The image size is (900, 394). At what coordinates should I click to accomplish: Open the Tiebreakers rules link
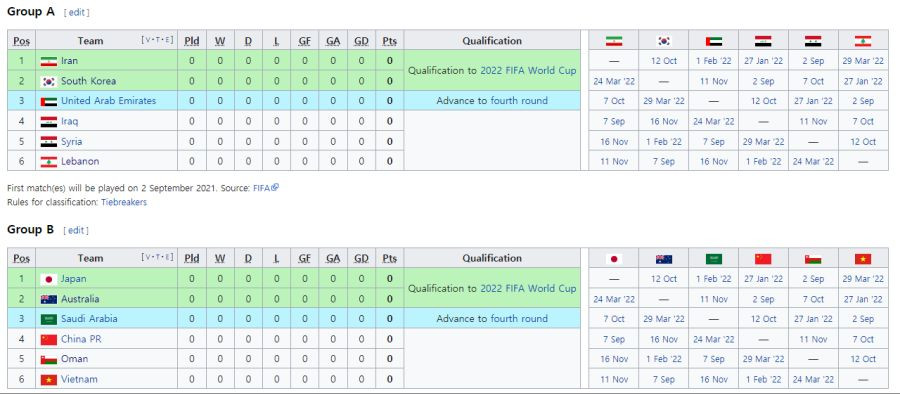point(124,202)
